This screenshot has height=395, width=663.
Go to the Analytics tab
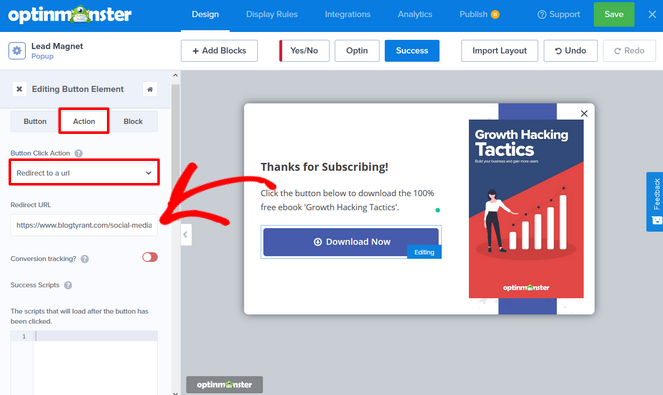(415, 14)
